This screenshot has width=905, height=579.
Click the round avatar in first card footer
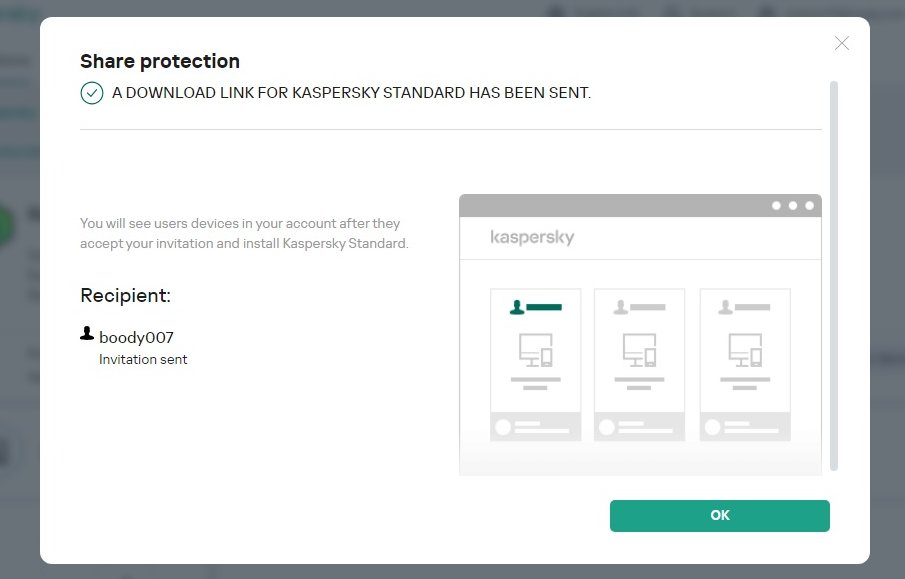pyautogui.click(x=503, y=427)
